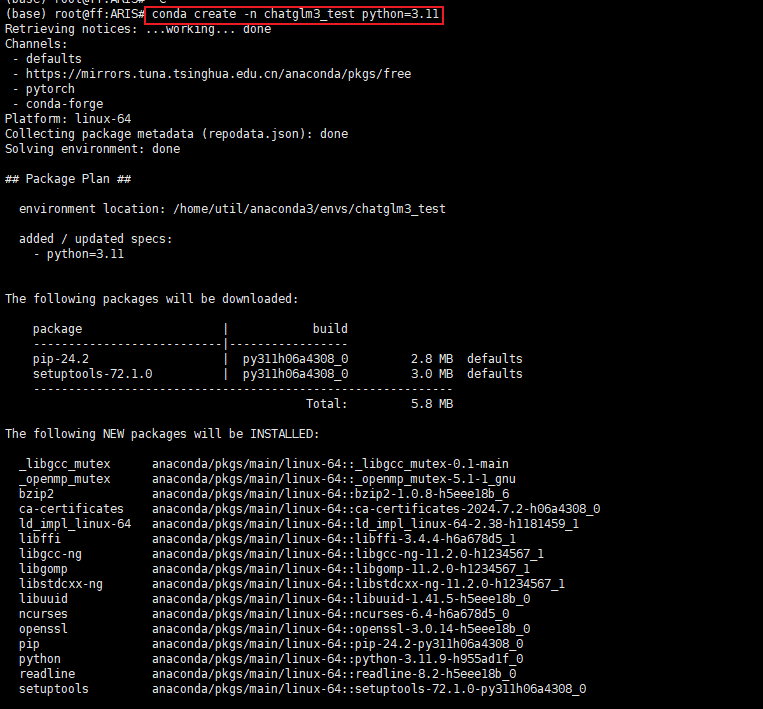The width and height of the screenshot is (763, 709).
Task: Click the 'build' column header
Action: [330, 329]
